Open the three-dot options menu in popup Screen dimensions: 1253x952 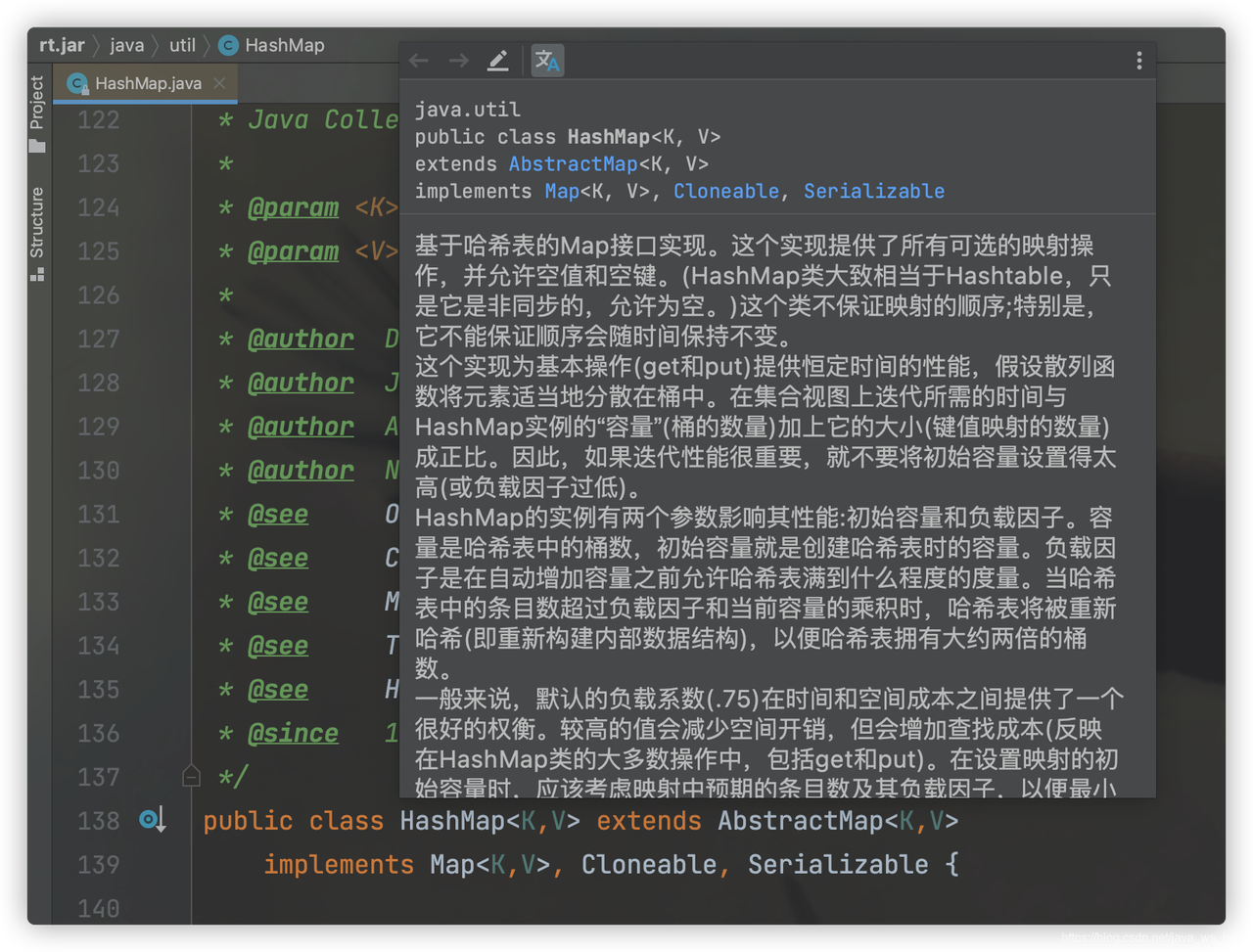point(1138,61)
